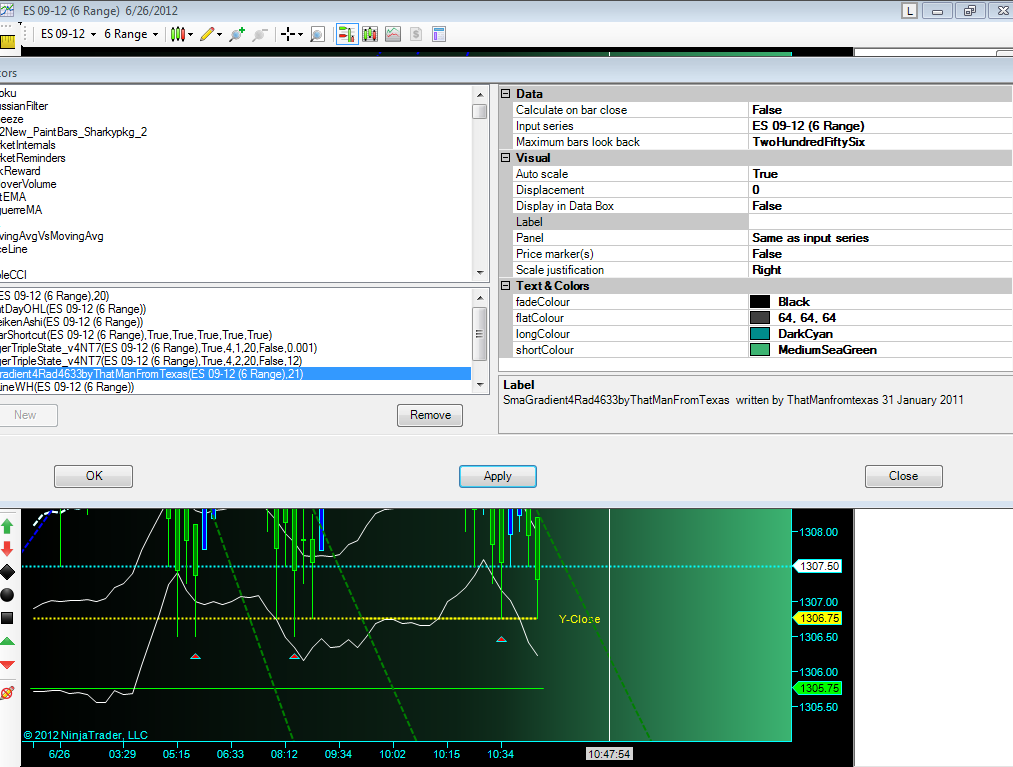Click the Input series ES 09-12 value
1013x767 pixels.
pos(880,126)
